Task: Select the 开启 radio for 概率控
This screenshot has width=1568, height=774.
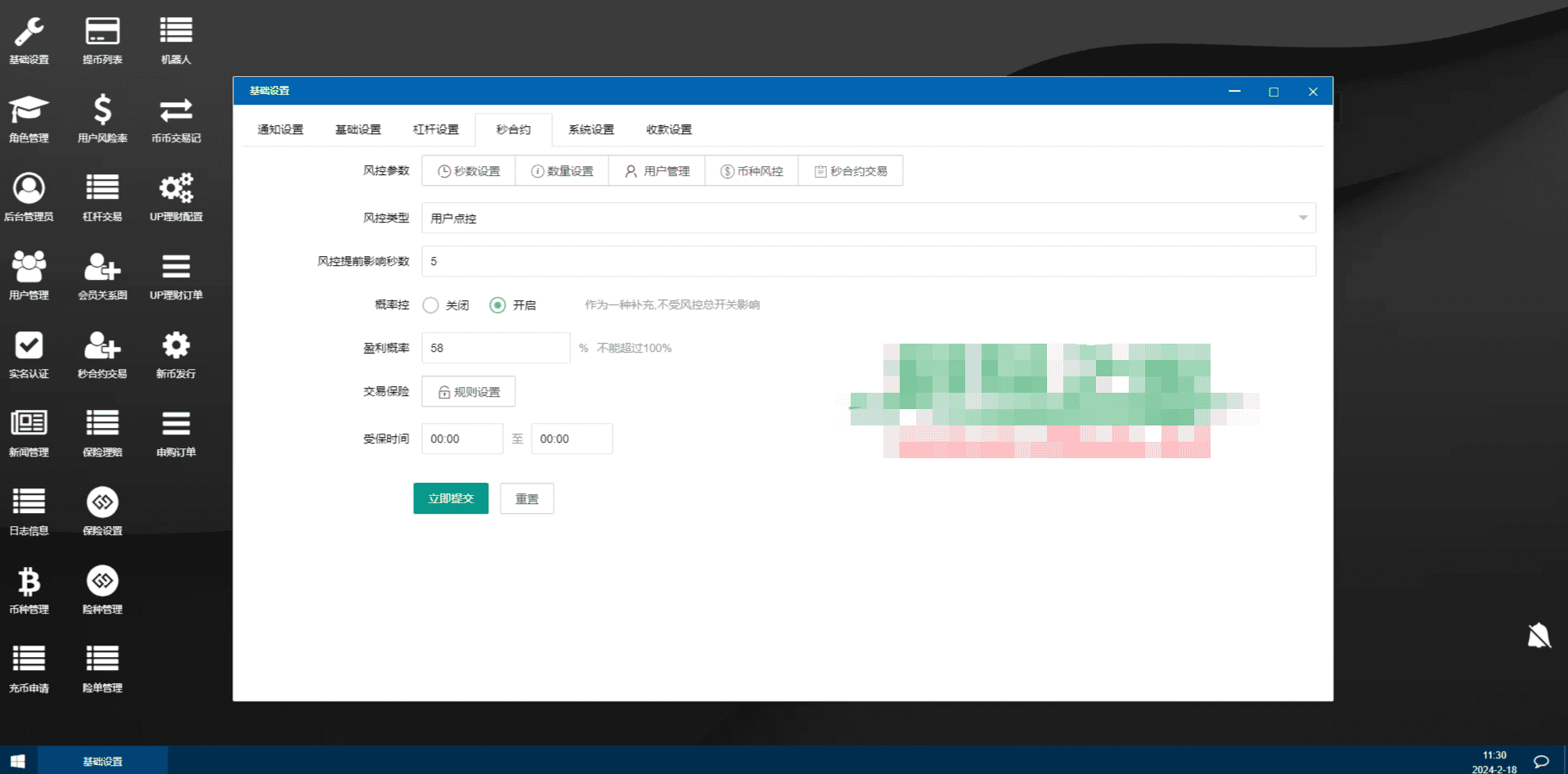Action: (497, 305)
